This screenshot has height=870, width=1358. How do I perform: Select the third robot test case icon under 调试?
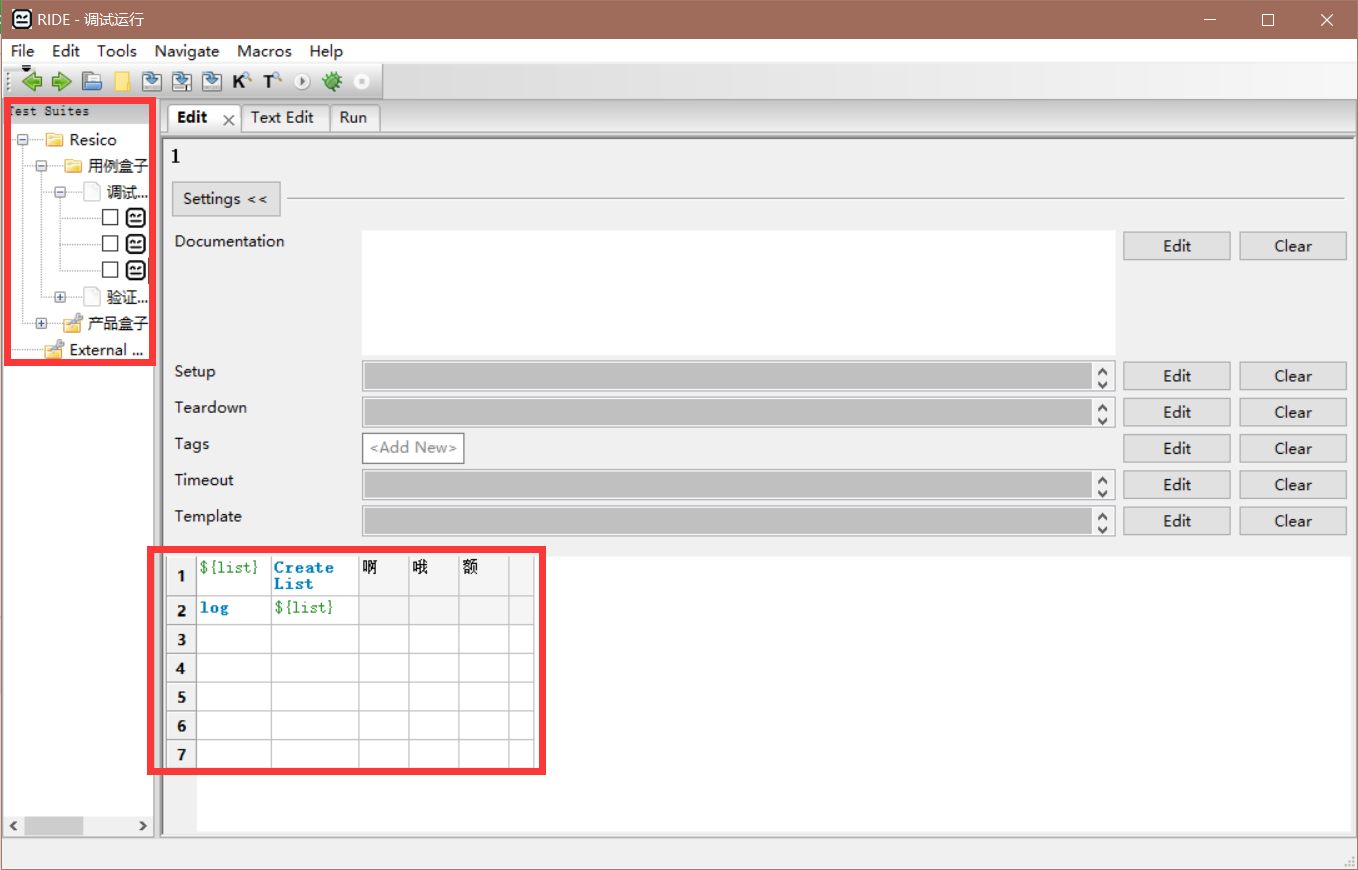pos(136,270)
